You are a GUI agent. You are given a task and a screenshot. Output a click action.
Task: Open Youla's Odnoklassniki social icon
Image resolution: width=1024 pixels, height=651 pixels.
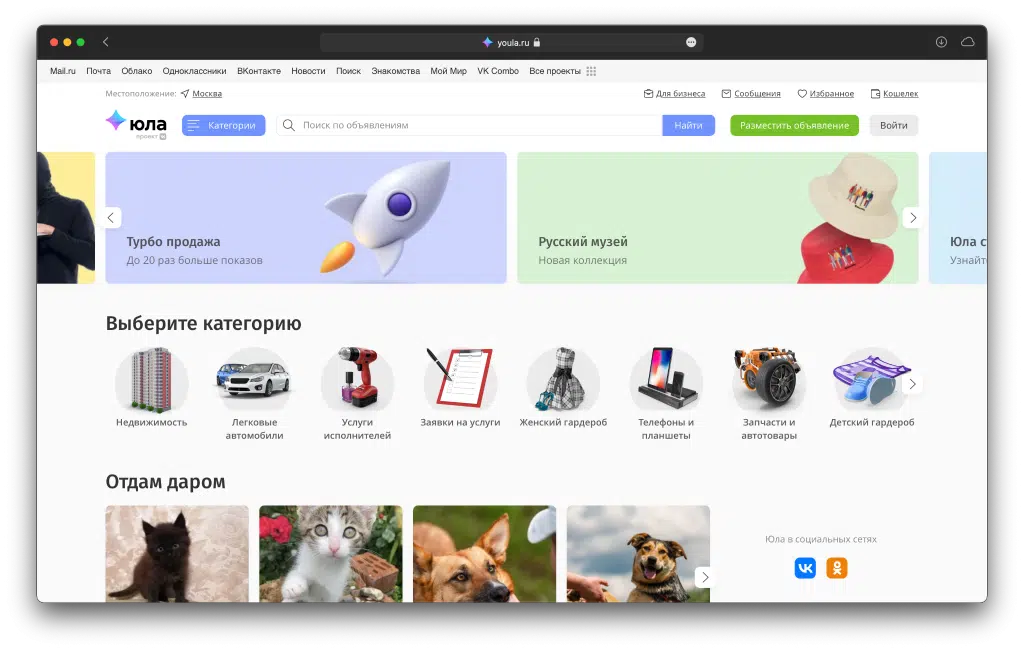(837, 568)
